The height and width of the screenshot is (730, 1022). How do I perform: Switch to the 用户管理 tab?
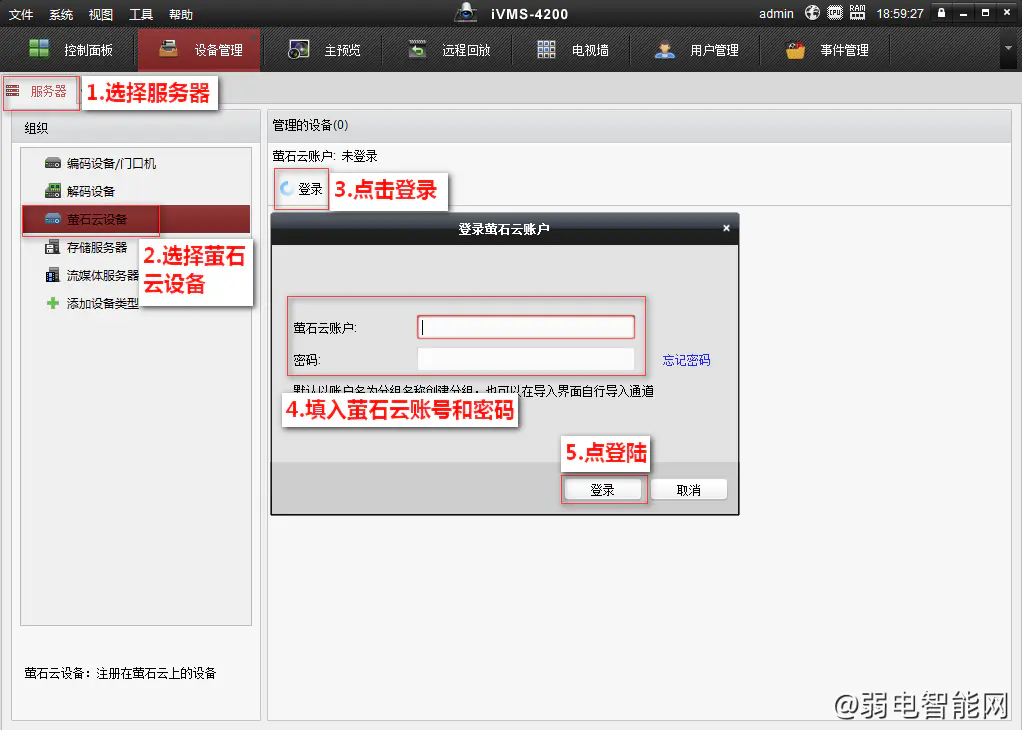696,50
